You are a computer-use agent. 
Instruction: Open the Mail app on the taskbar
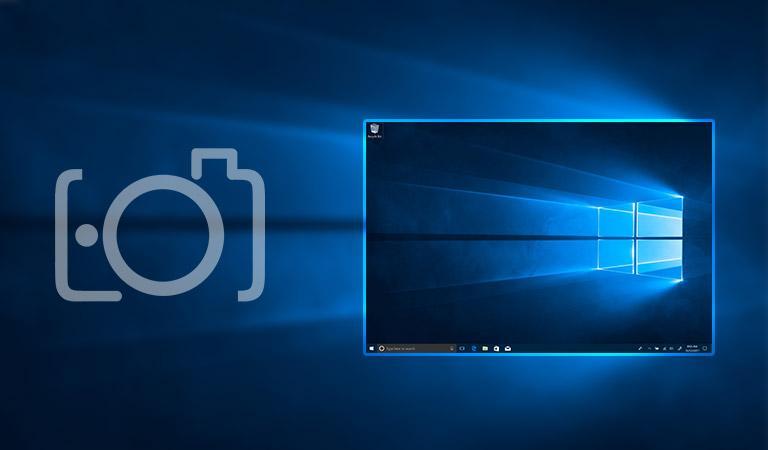point(508,348)
